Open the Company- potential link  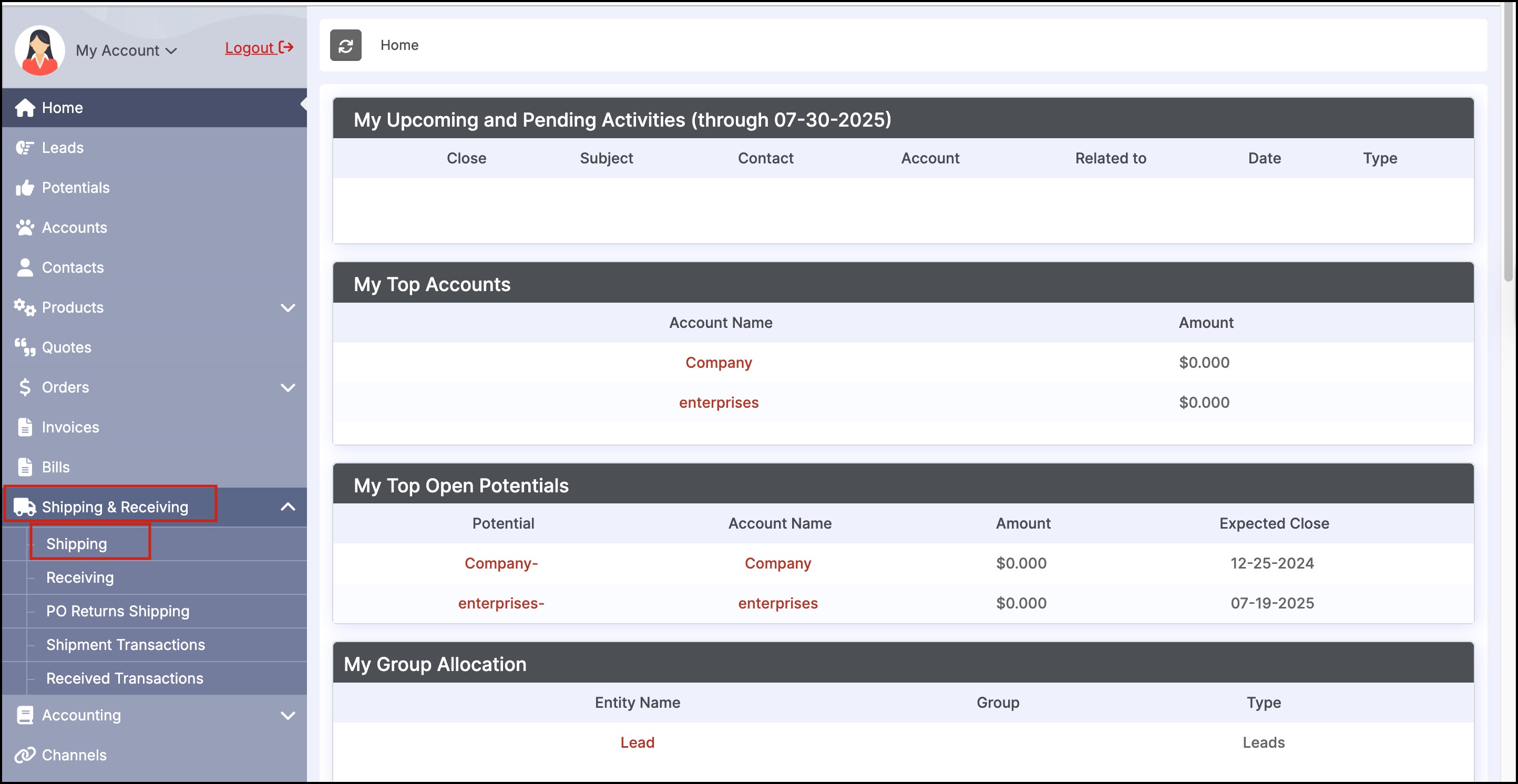click(501, 563)
